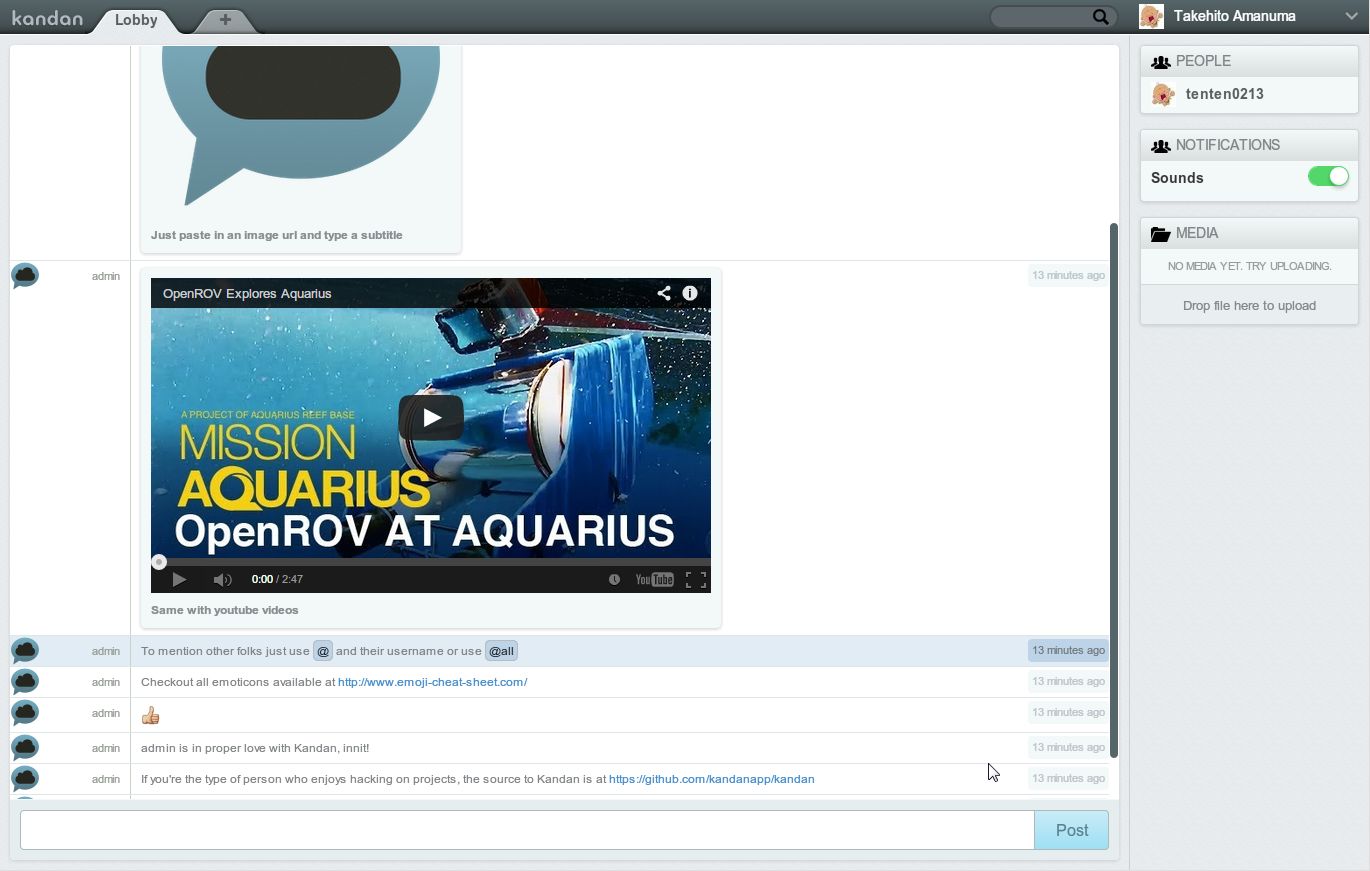Click the Drop file here to upload area
The width and height of the screenshot is (1370, 871).
[1249, 306]
